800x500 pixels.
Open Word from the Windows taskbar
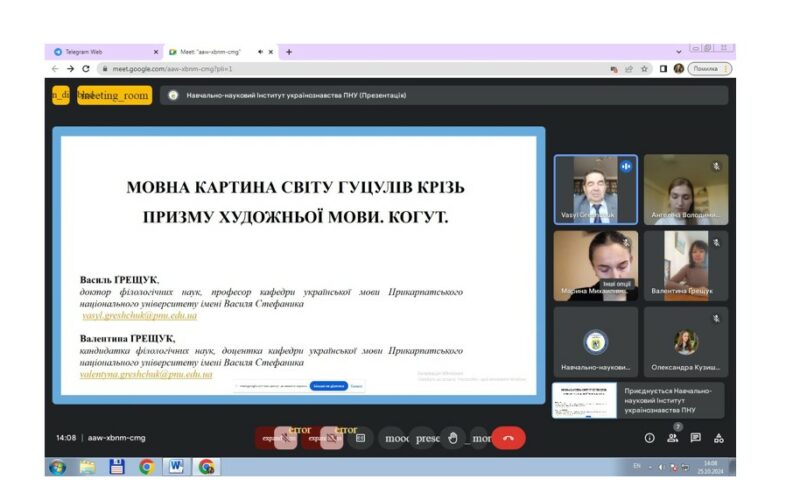pyautogui.click(x=176, y=466)
